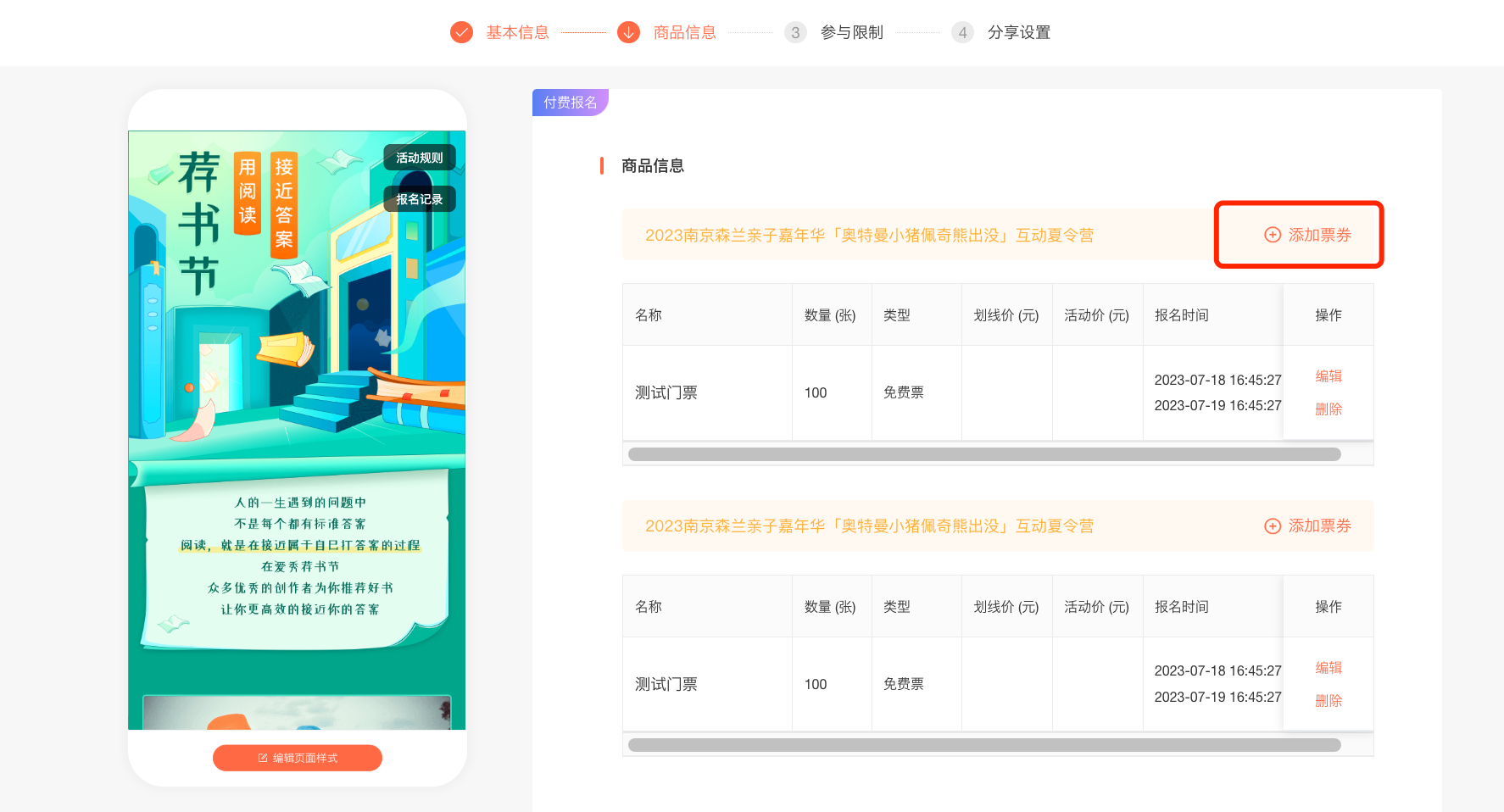Delete the second 测试门票 ticket
This screenshot has width=1504, height=812.
tap(1328, 701)
